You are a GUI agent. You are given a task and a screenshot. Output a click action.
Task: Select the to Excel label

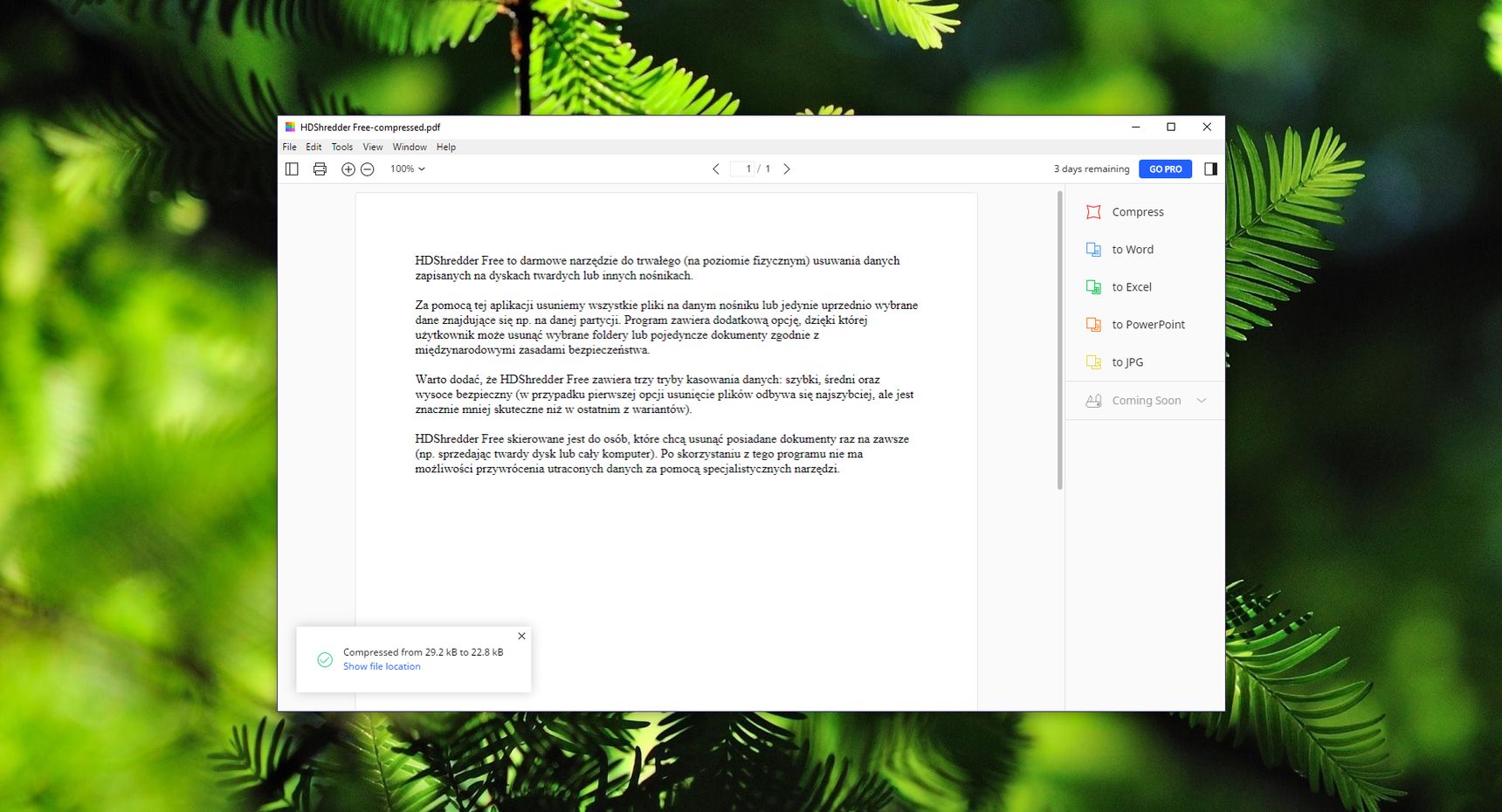click(x=1132, y=287)
